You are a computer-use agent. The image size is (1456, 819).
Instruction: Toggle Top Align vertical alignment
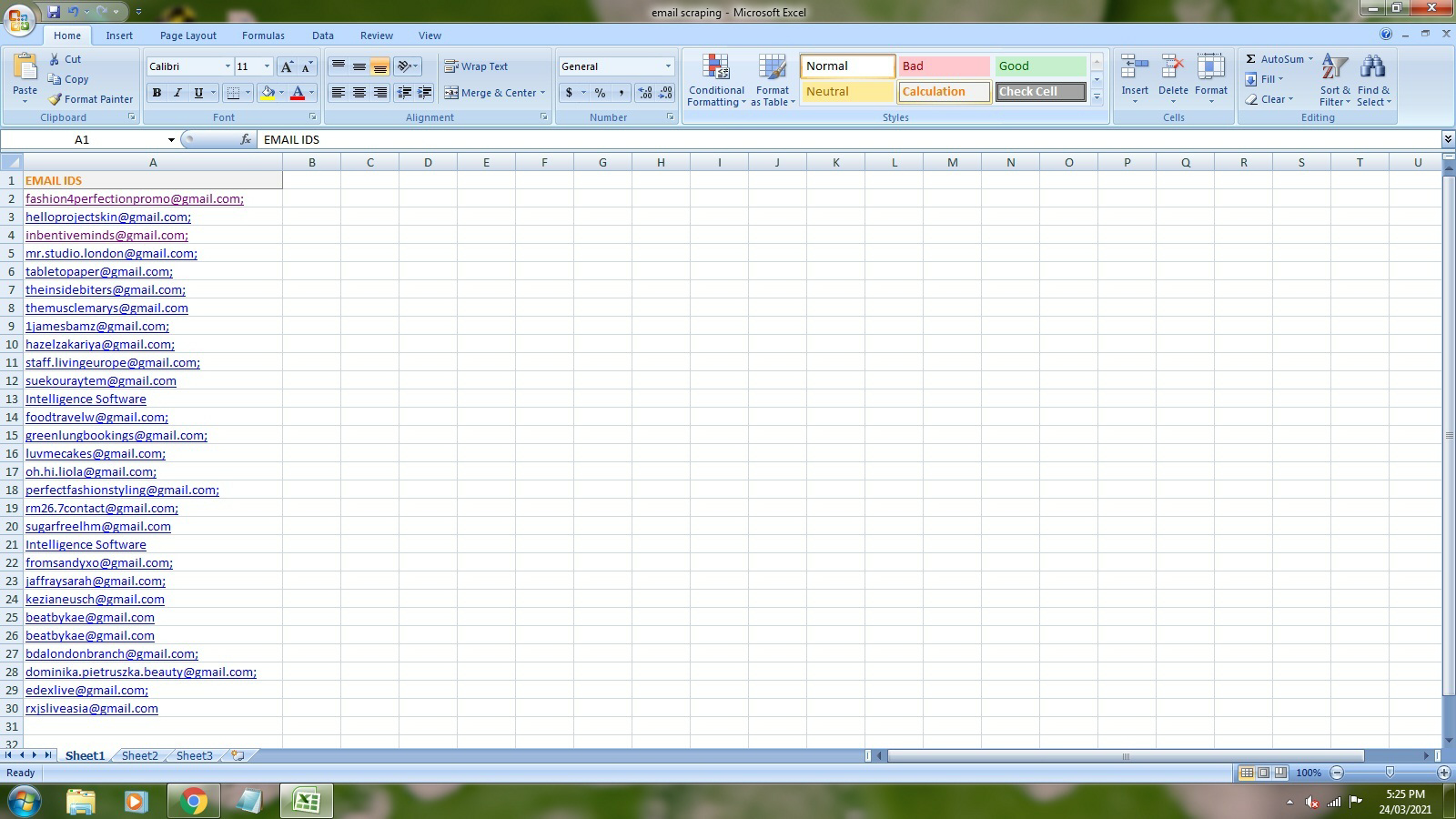point(339,66)
